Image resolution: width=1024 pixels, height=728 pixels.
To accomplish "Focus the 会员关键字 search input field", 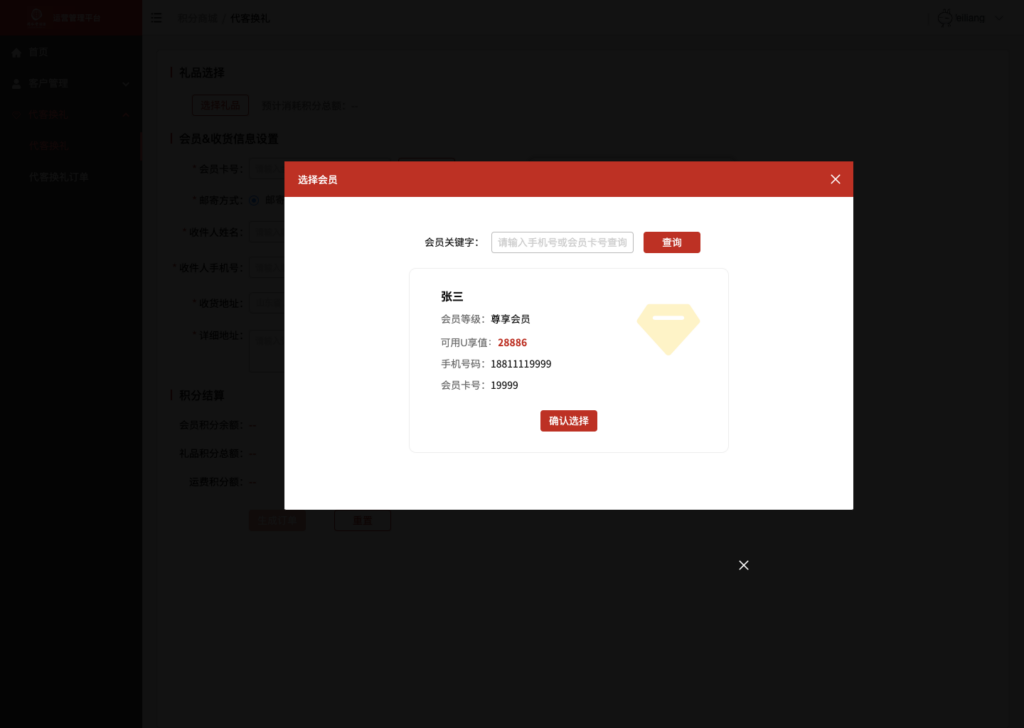I will (x=562, y=242).
